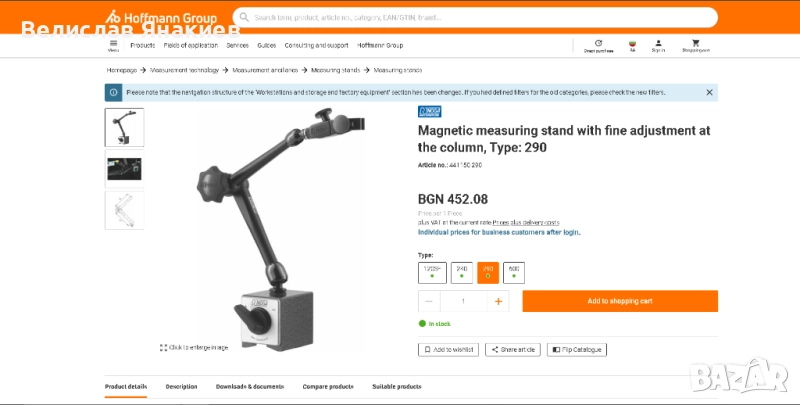This screenshot has width=800, height=405.
Task: Click Add to wishlist button
Action: click(x=448, y=350)
